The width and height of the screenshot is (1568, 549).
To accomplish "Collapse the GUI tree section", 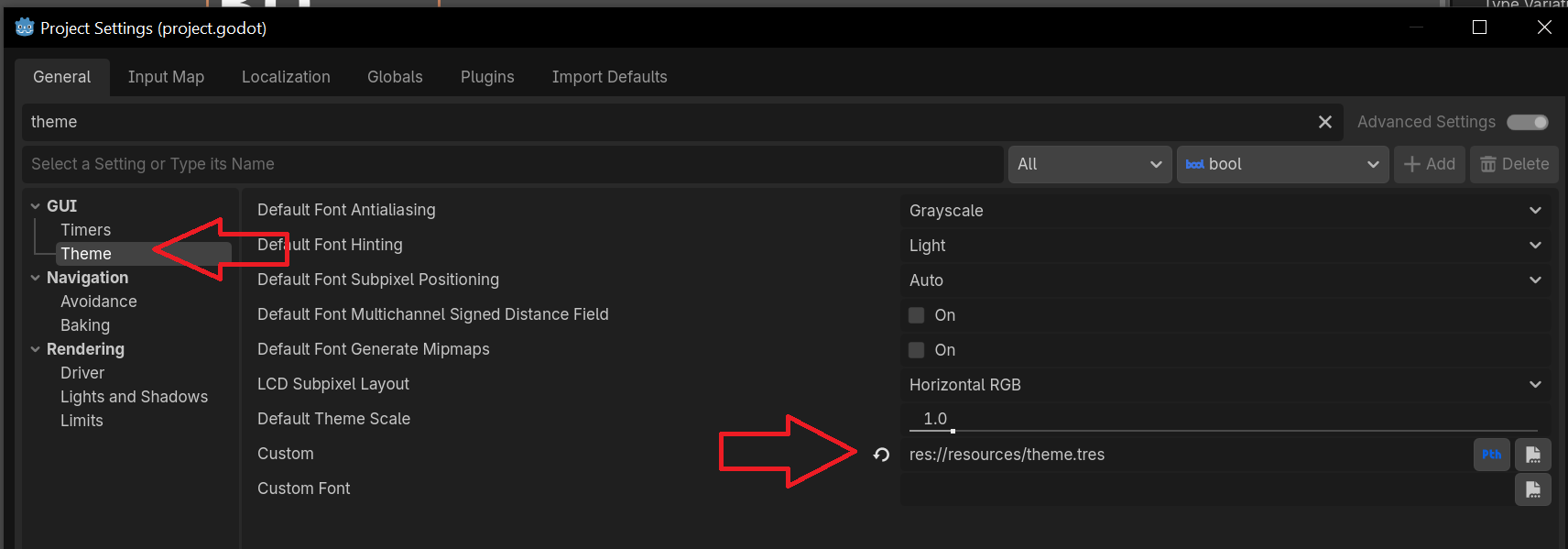I will click(x=36, y=206).
